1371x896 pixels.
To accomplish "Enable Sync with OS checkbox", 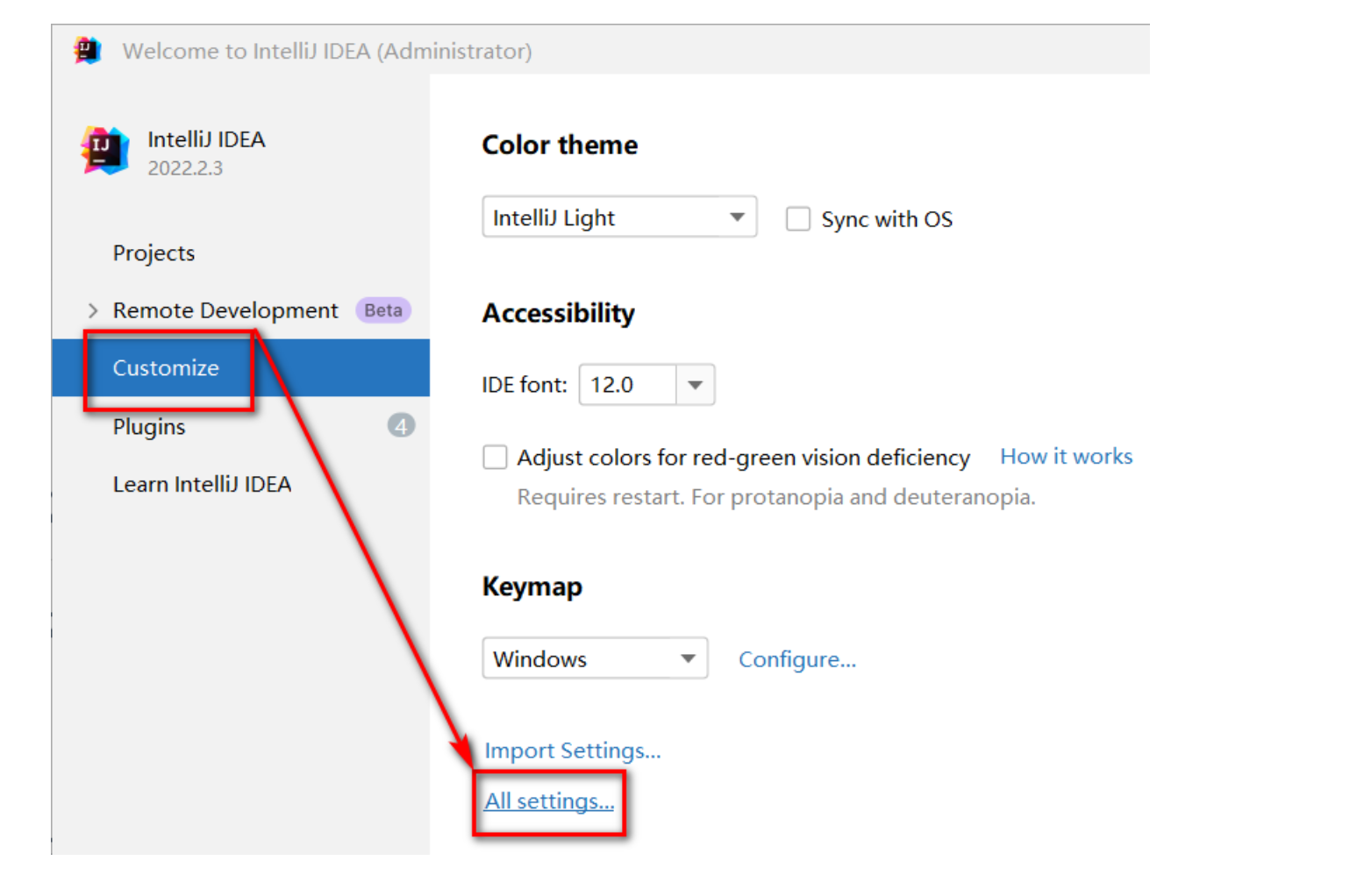I will [798, 218].
